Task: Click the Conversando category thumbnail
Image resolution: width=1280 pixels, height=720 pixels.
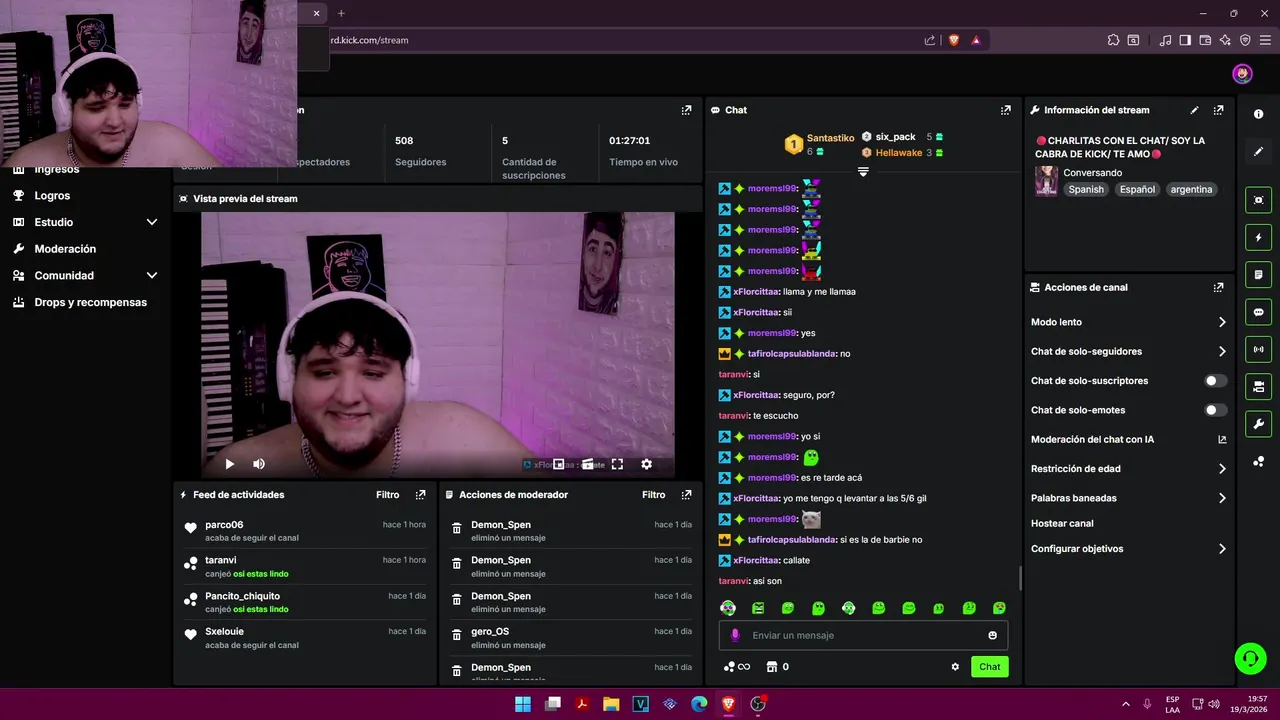Action: [x=1046, y=181]
